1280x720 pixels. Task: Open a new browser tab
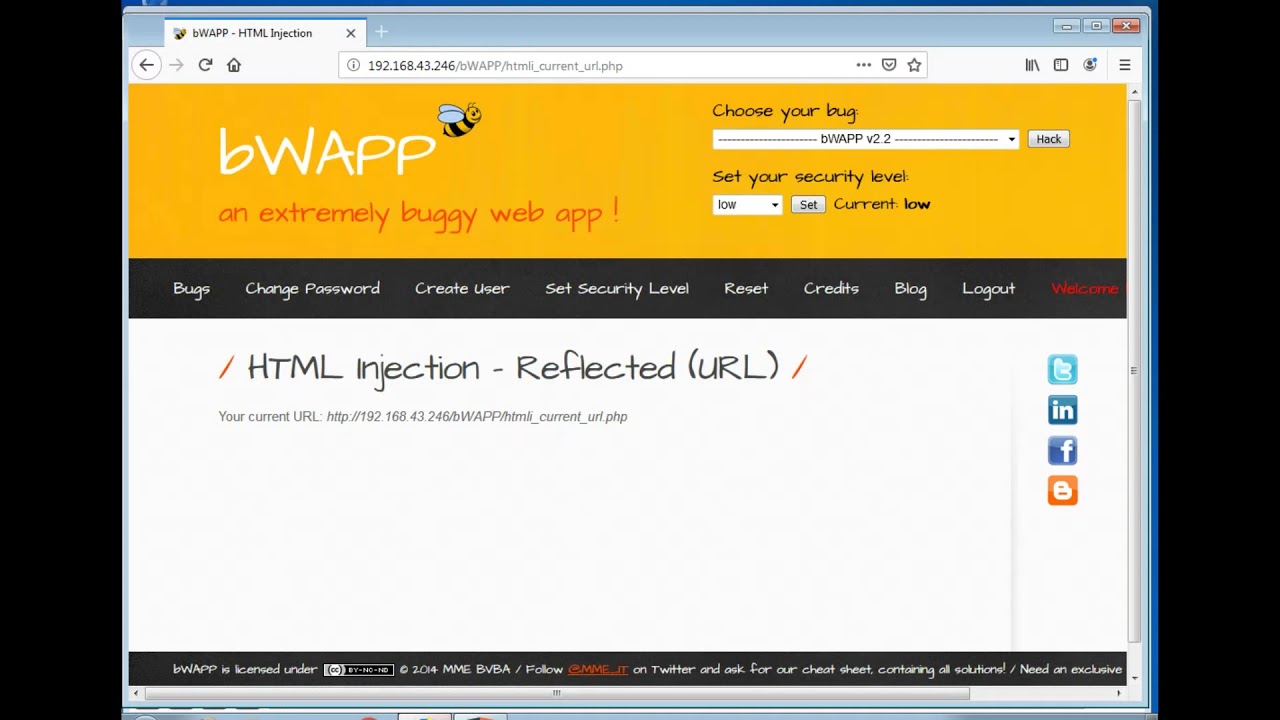click(x=381, y=33)
